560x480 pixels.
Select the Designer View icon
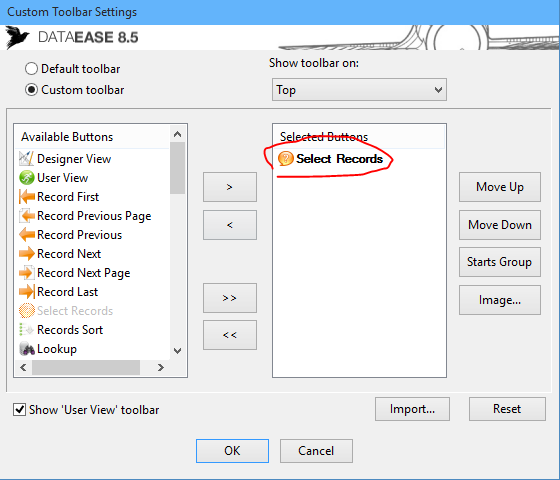pos(26,159)
